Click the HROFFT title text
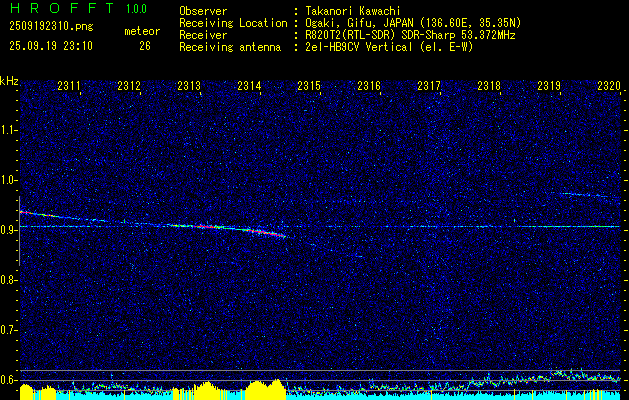Viewport: 629px width, 400px height. [62, 8]
